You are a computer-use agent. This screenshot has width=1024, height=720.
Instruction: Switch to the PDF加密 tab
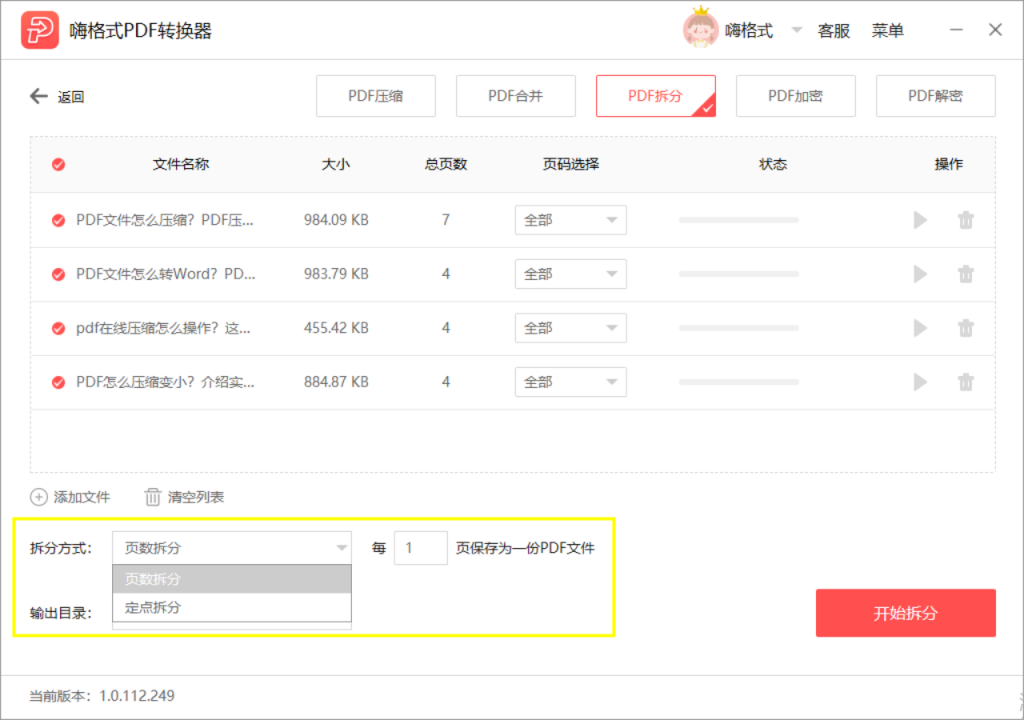coord(795,96)
